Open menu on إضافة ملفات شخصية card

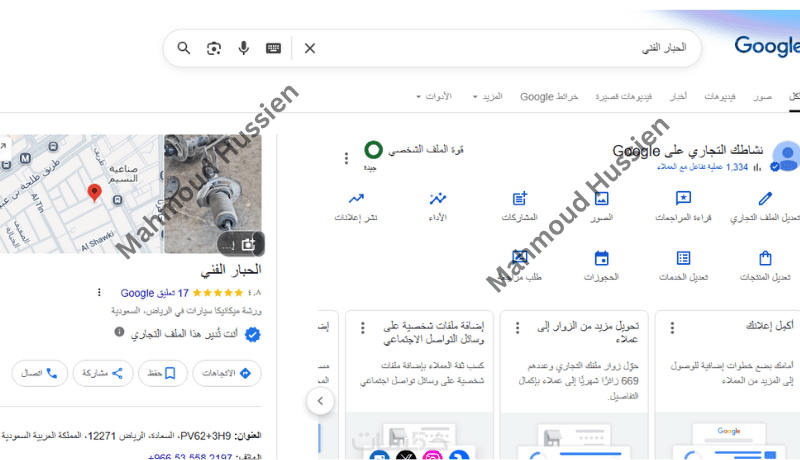pyautogui.click(x=363, y=328)
